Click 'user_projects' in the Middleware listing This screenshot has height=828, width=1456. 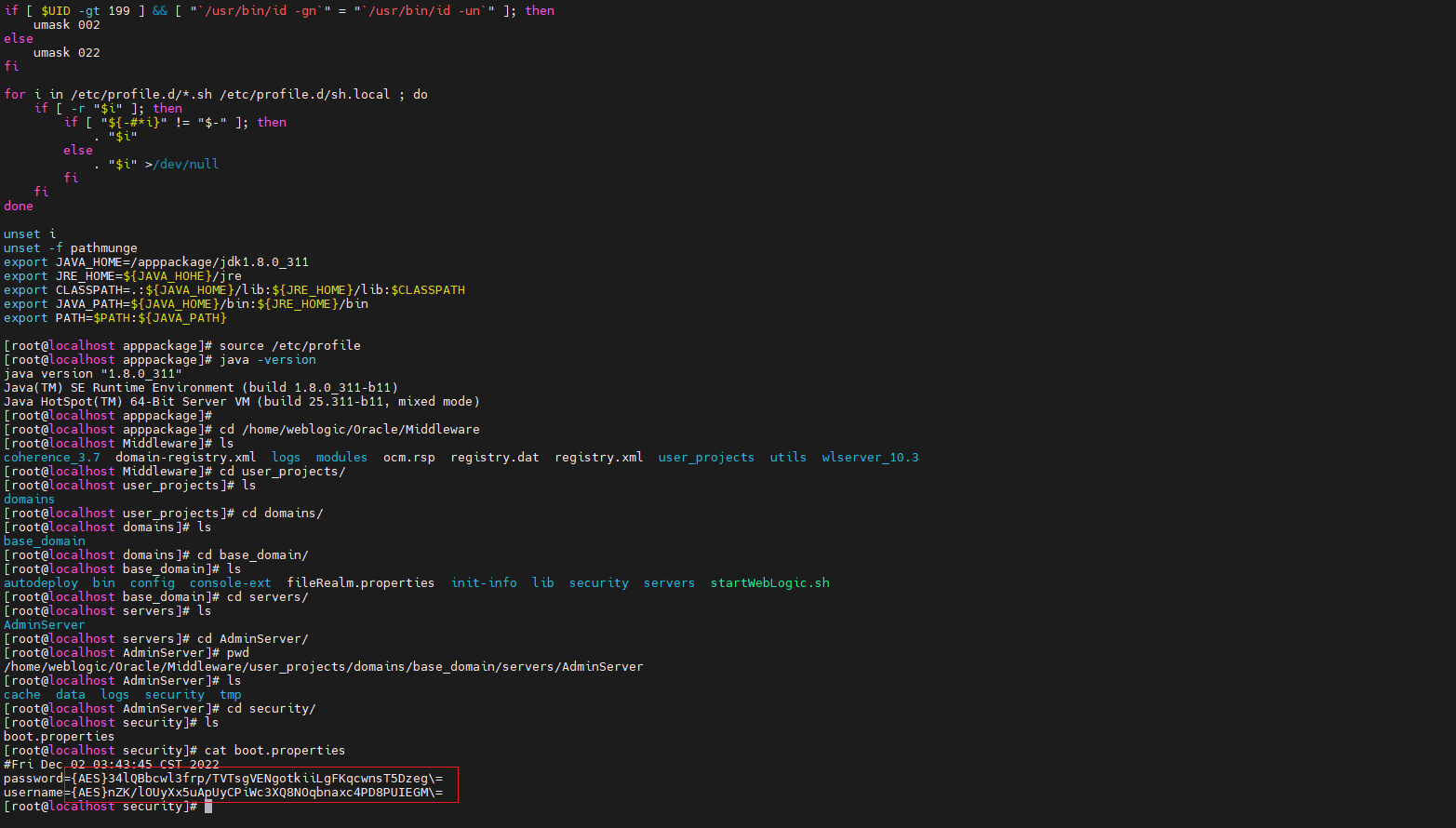(706, 458)
